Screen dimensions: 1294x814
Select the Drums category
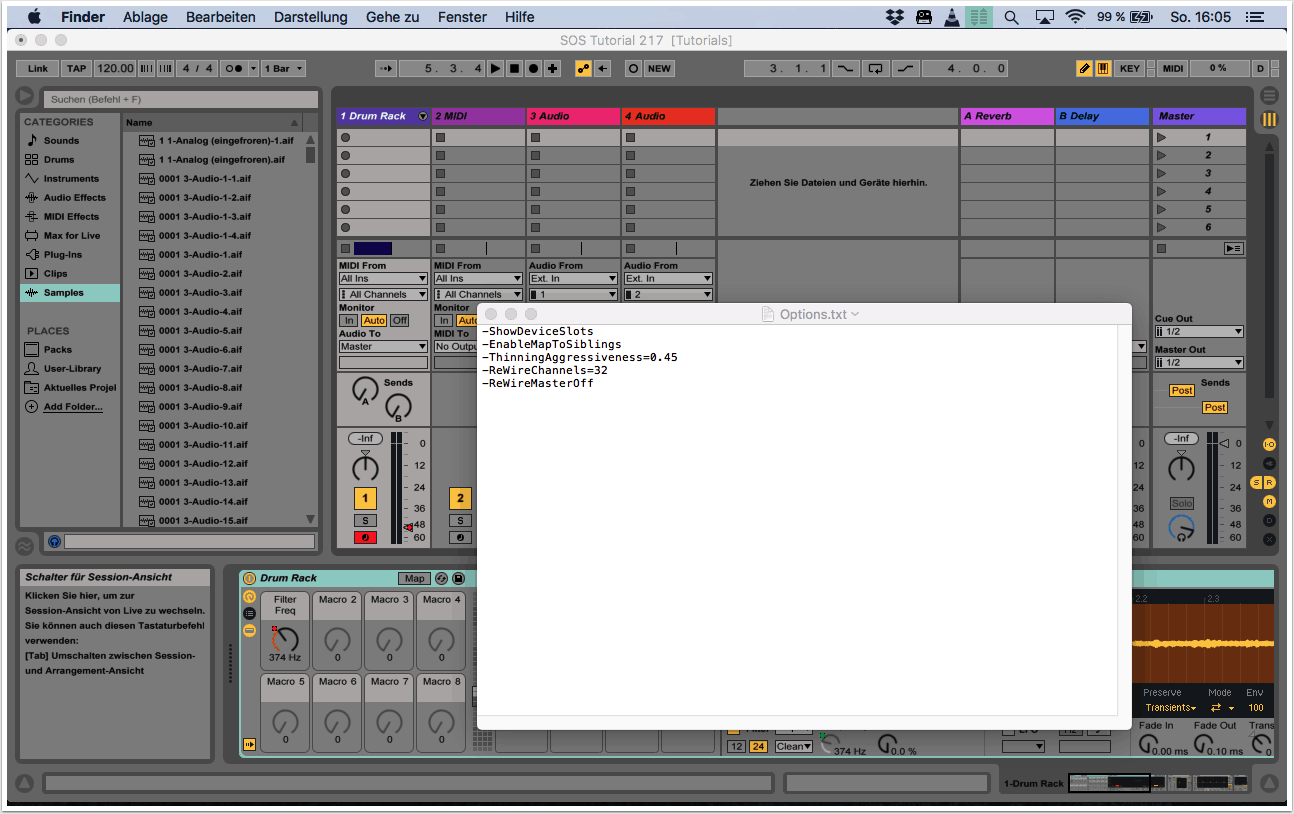pyautogui.click(x=59, y=160)
